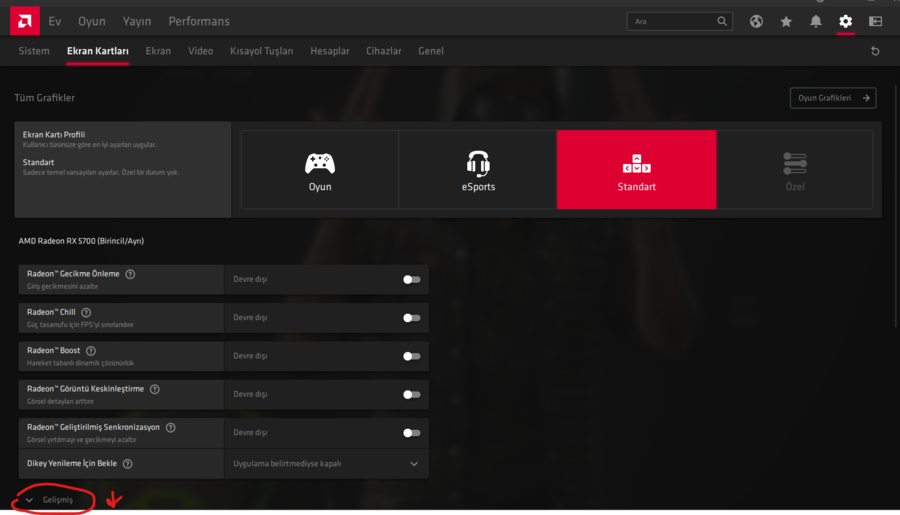Open the Dikey Yenileme İçin Bekle dropdown

click(326, 464)
